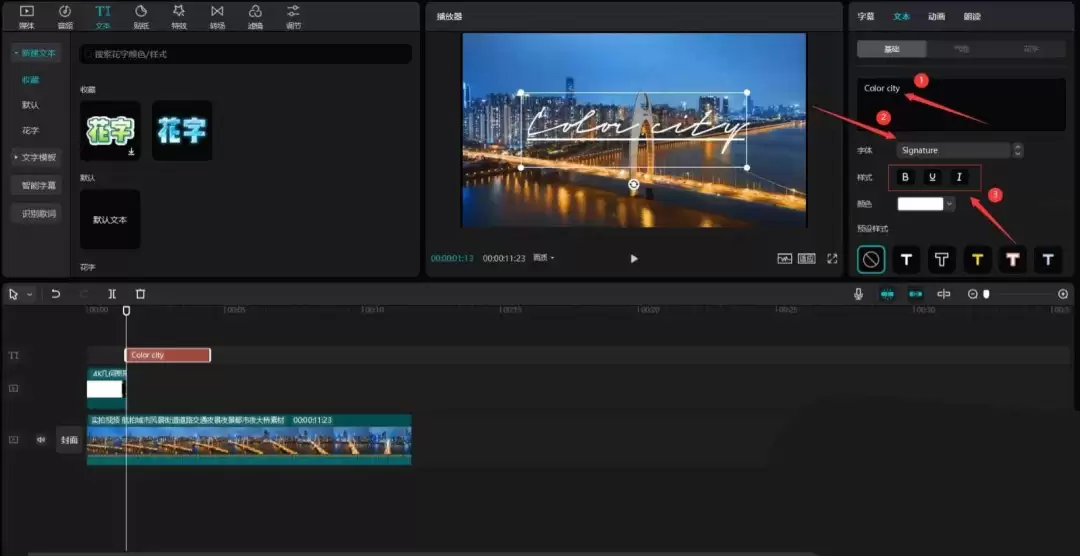Toggle the video track eye visibility icon
The image size is (1080, 556).
tap(42, 439)
